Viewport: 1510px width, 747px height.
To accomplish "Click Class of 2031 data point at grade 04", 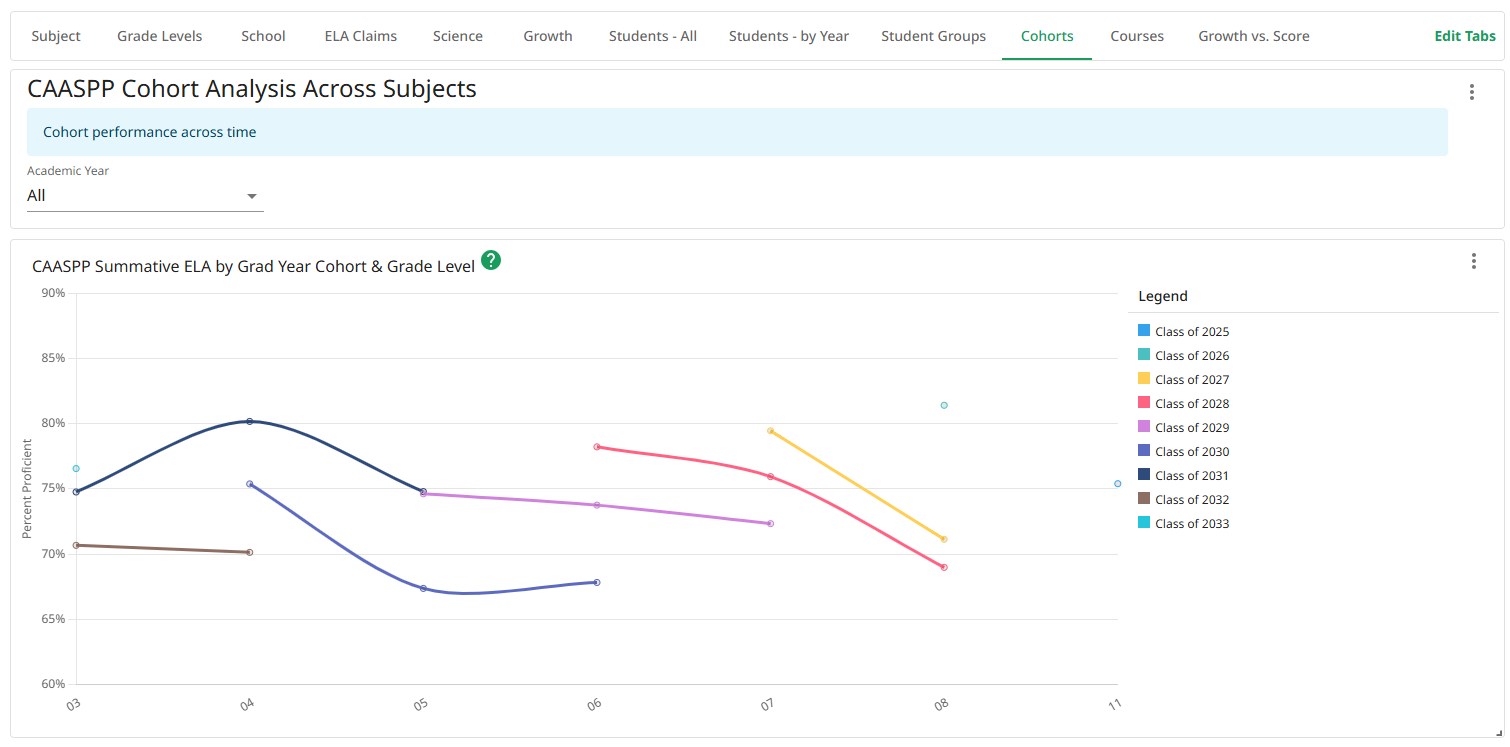I will tap(250, 421).
